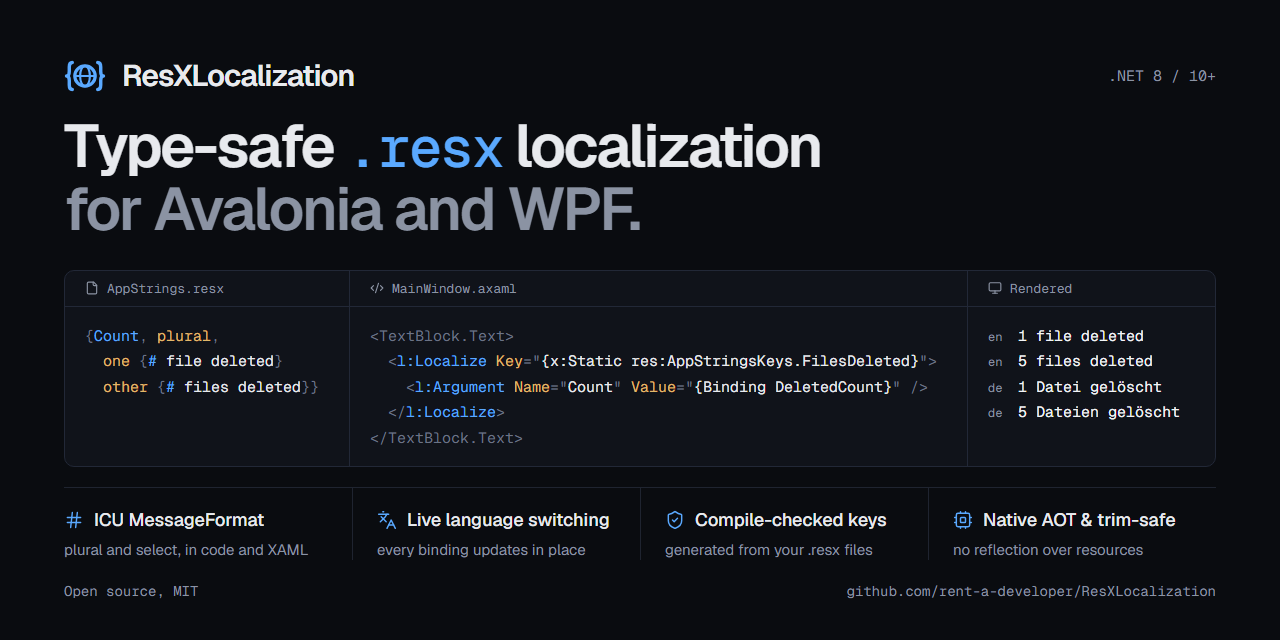Screen dimensions: 1280x640
Task: Click the shield check icon beside Compile-checked keys
Action: tap(675, 520)
